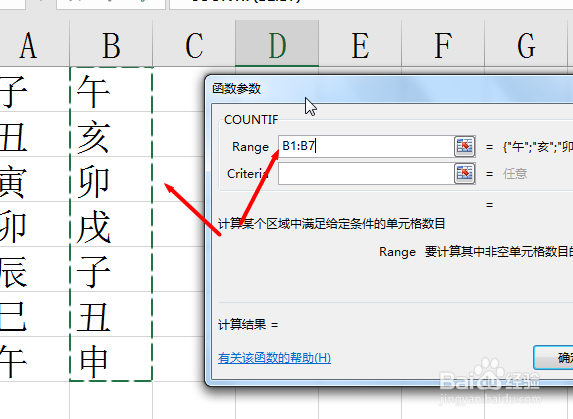Click the Range collapse-dialog icon
Image resolution: width=573 pixels, height=419 pixels.
click(464, 146)
